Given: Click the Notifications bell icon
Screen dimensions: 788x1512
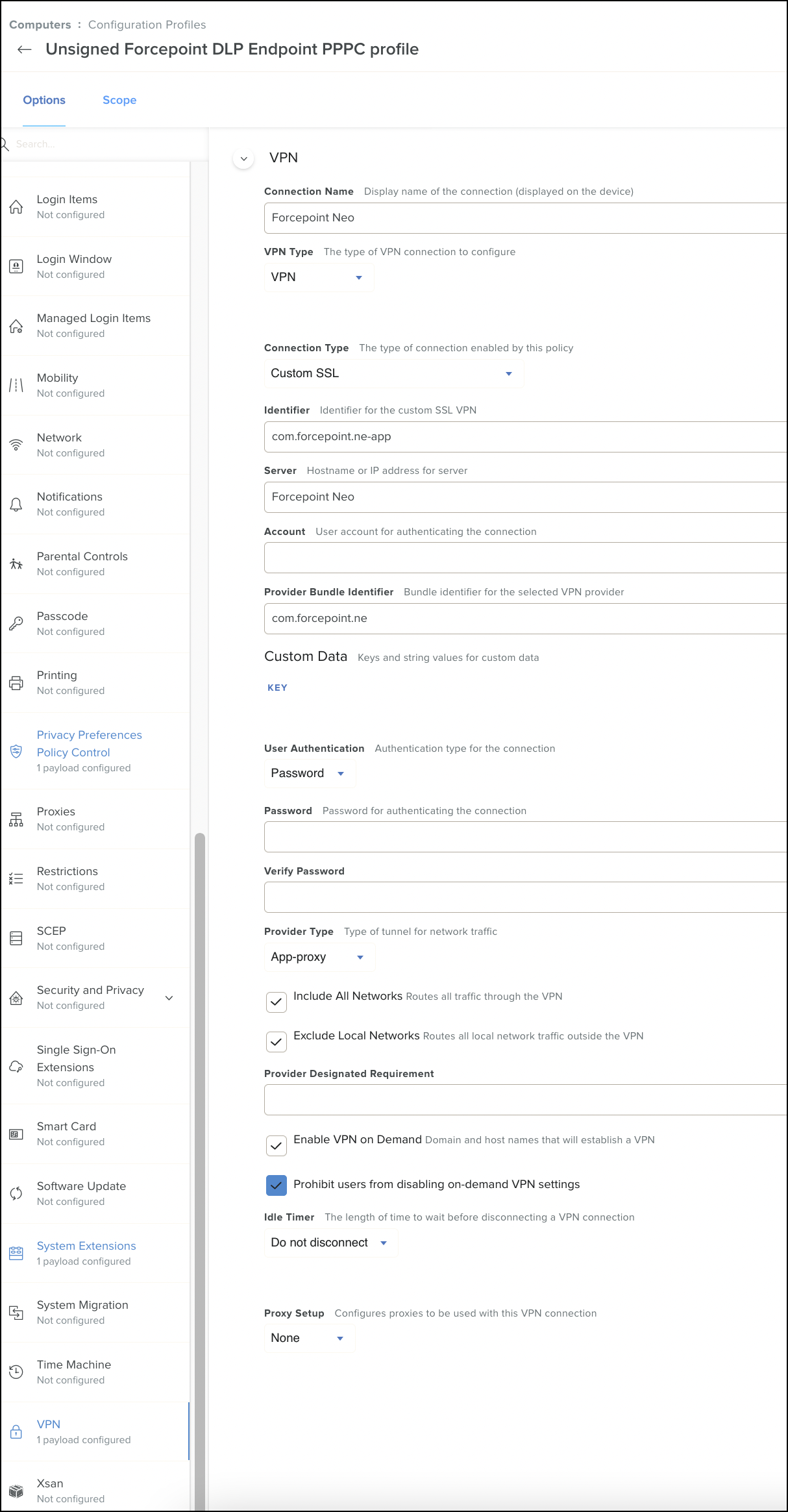Looking at the screenshot, I should pos(16,504).
